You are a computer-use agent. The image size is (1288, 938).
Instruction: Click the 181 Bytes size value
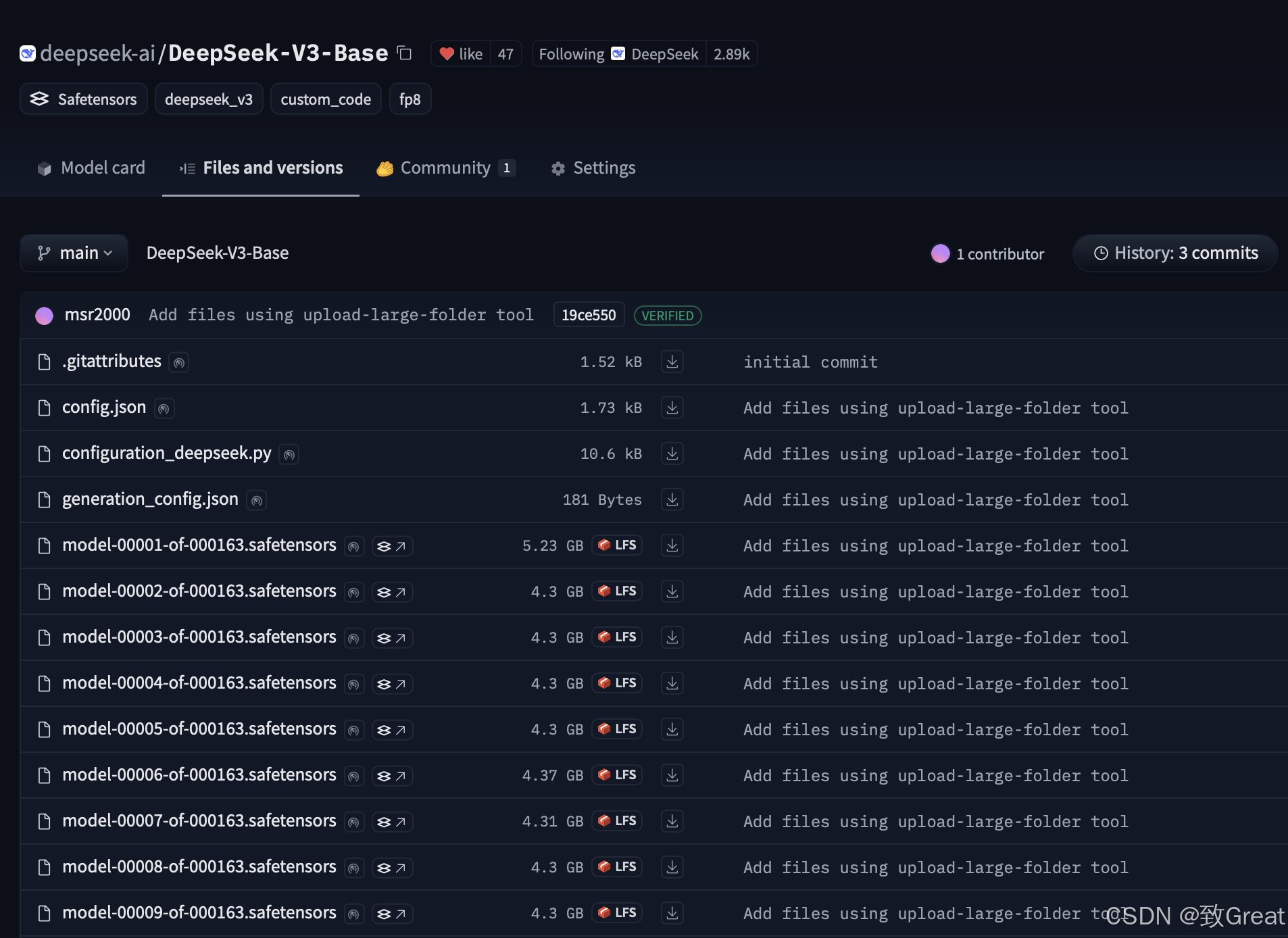pyautogui.click(x=602, y=500)
